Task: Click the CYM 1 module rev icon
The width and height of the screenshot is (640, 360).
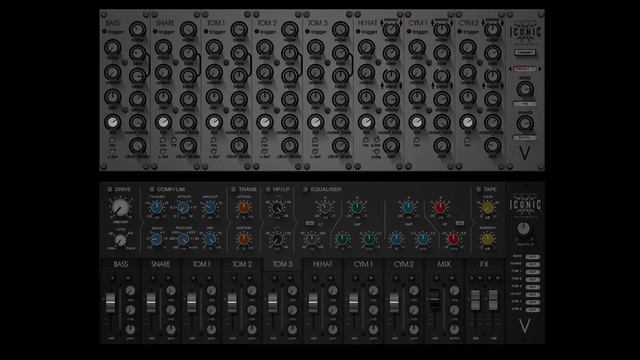Action: (416, 140)
